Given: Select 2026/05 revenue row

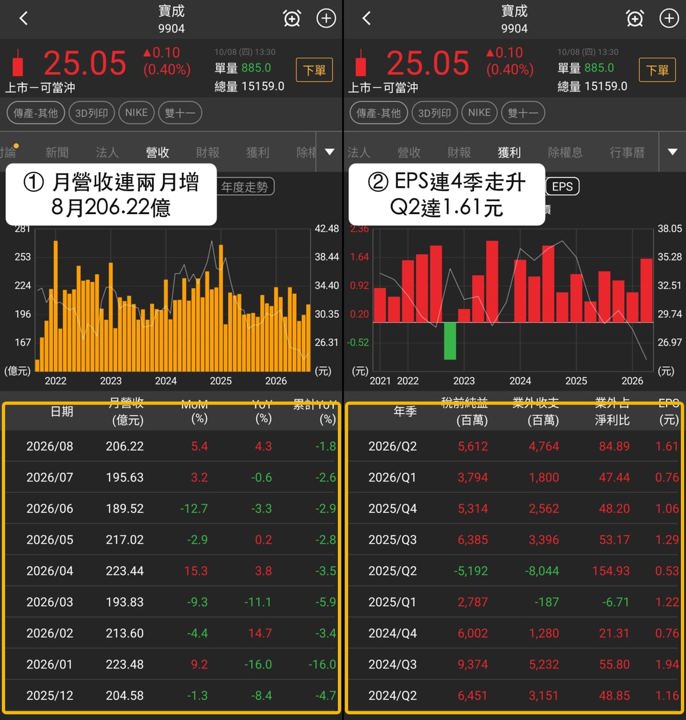Looking at the screenshot, I should (x=171, y=540).
